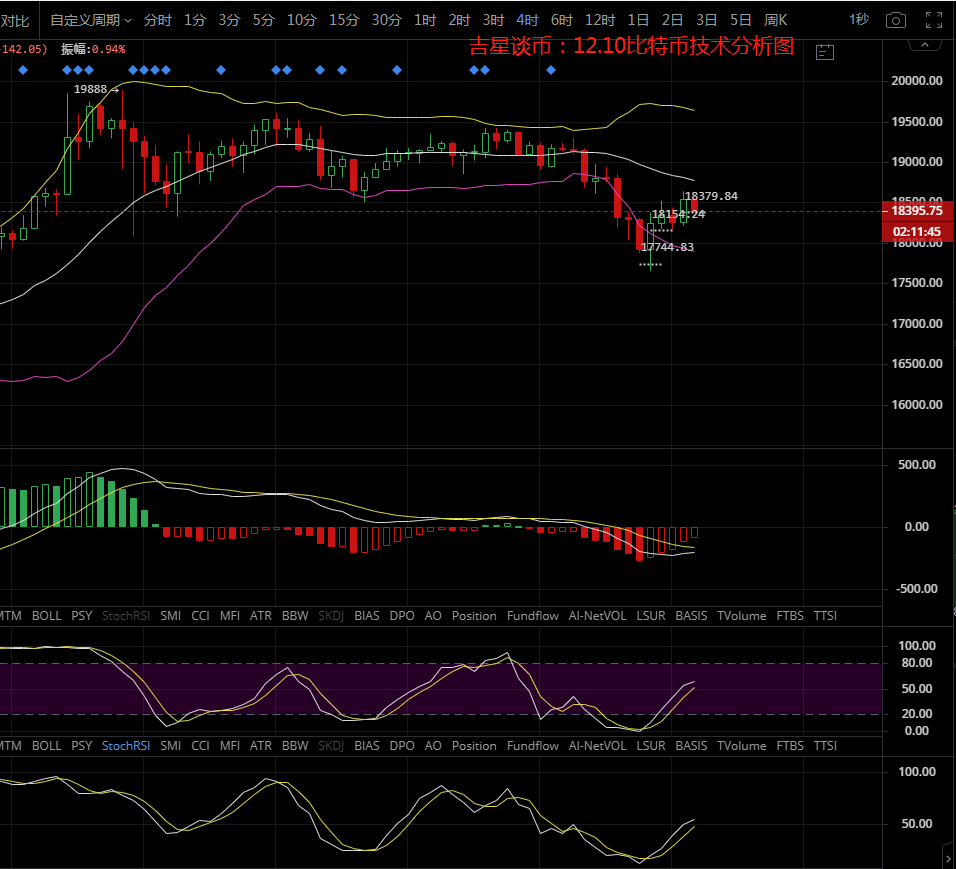Toggle the blue highlighted StochRSI indicator
Image resolution: width=956 pixels, height=869 pixels.
(x=125, y=746)
